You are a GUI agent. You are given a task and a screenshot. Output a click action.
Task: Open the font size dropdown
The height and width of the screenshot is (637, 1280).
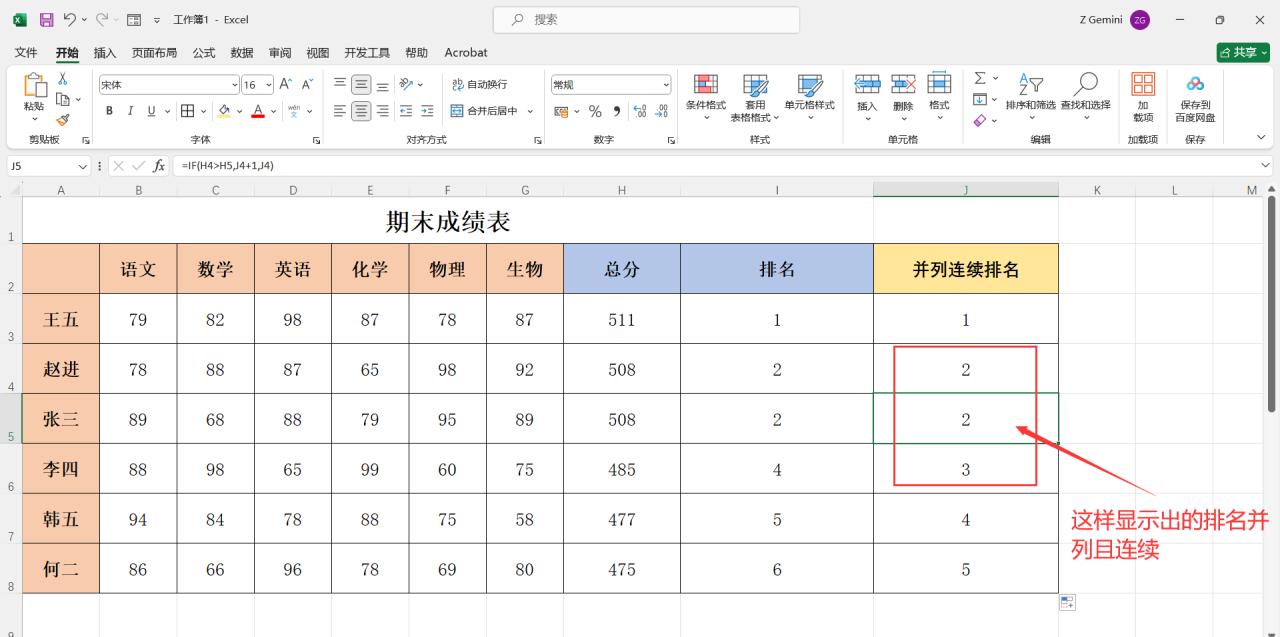268,85
